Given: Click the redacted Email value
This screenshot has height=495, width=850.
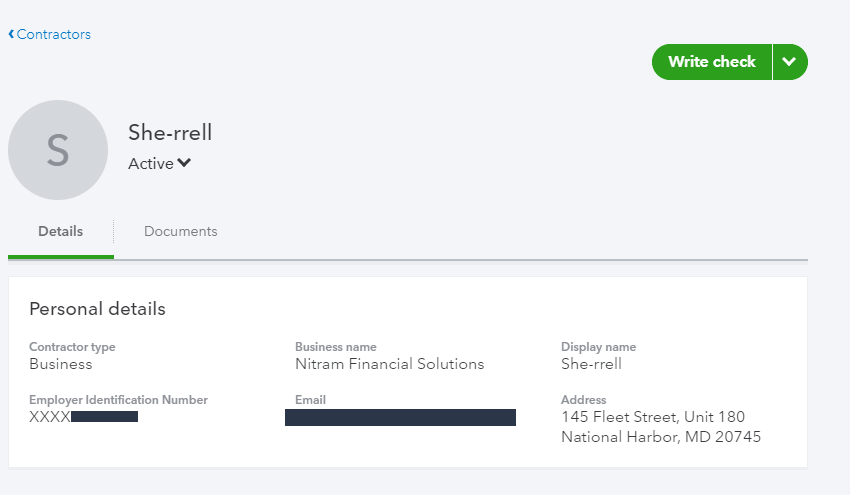Looking at the screenshot, I should (x=400, y=417).
